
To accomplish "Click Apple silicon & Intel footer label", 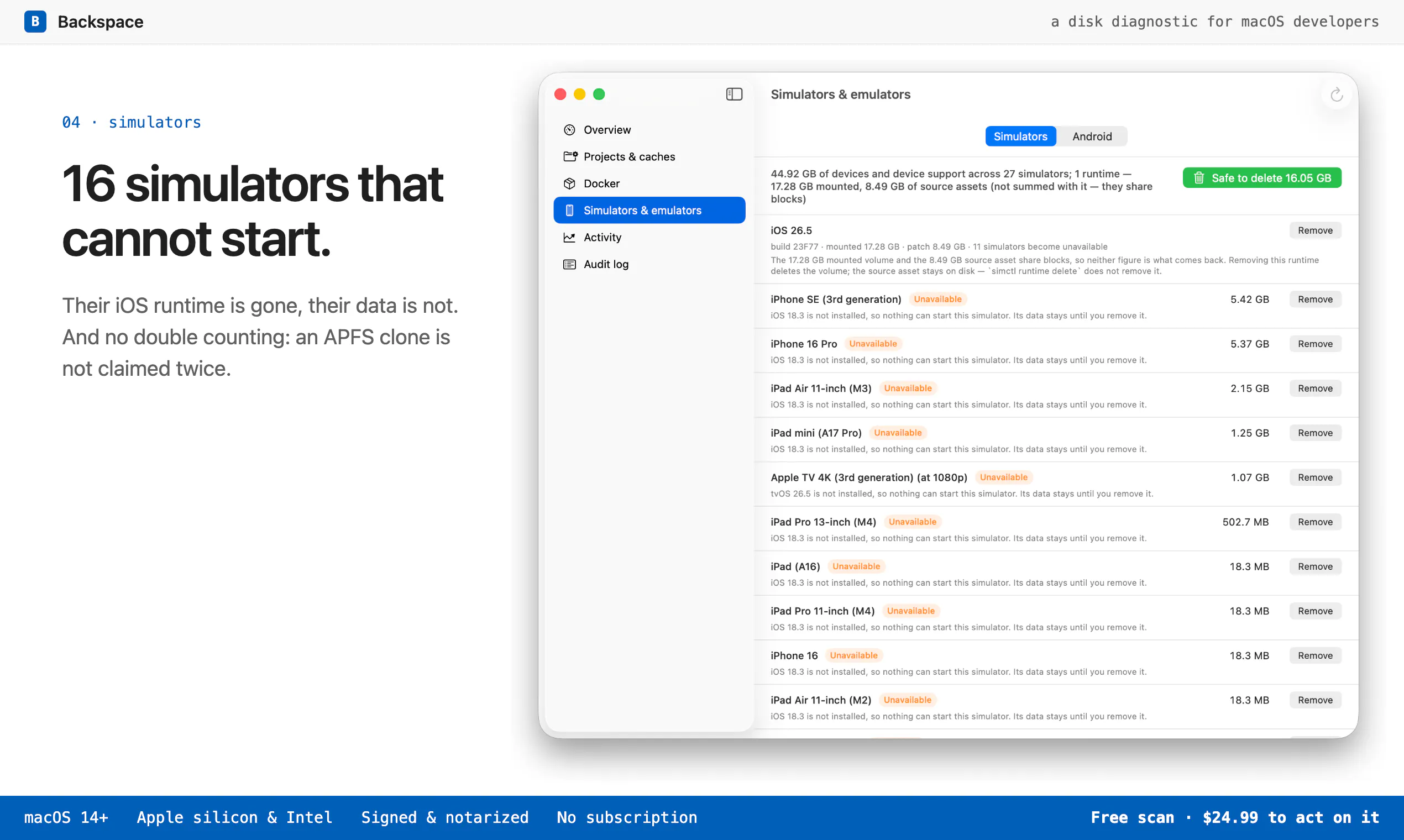I will 234,817.
